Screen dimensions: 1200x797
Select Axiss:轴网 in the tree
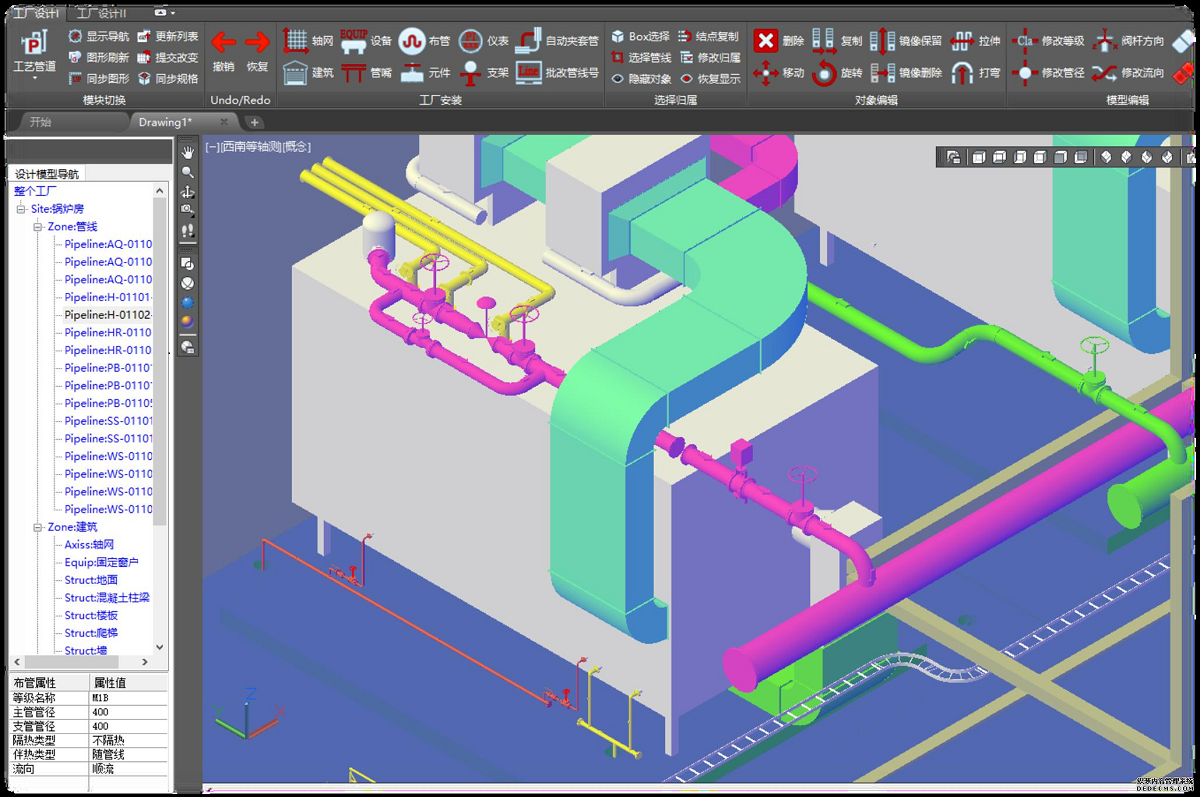point(90,545)
